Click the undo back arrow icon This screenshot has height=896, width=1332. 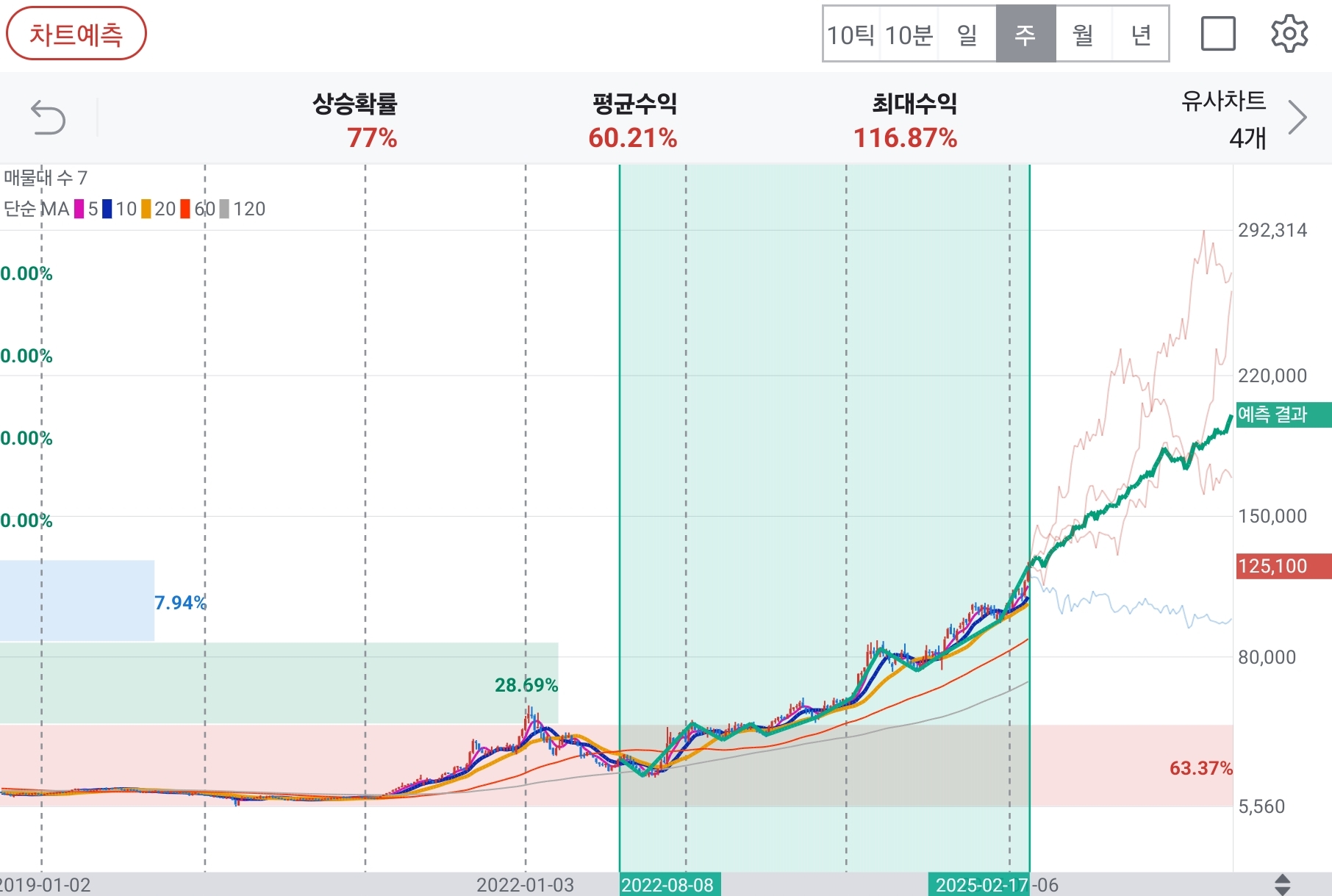click(48, 118)
